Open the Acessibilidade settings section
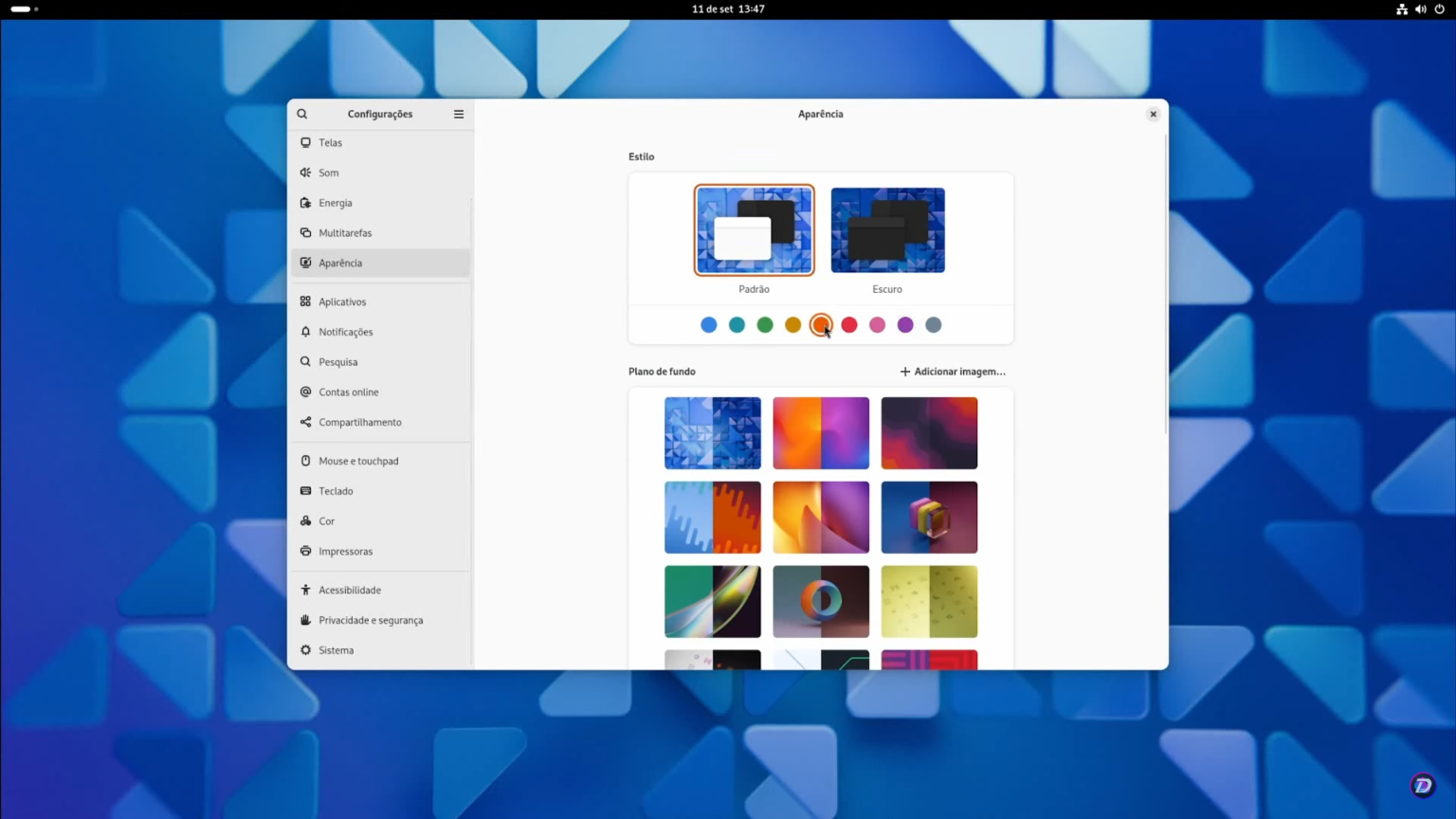This screenshot has height=819, width=1456. [350, 590]
